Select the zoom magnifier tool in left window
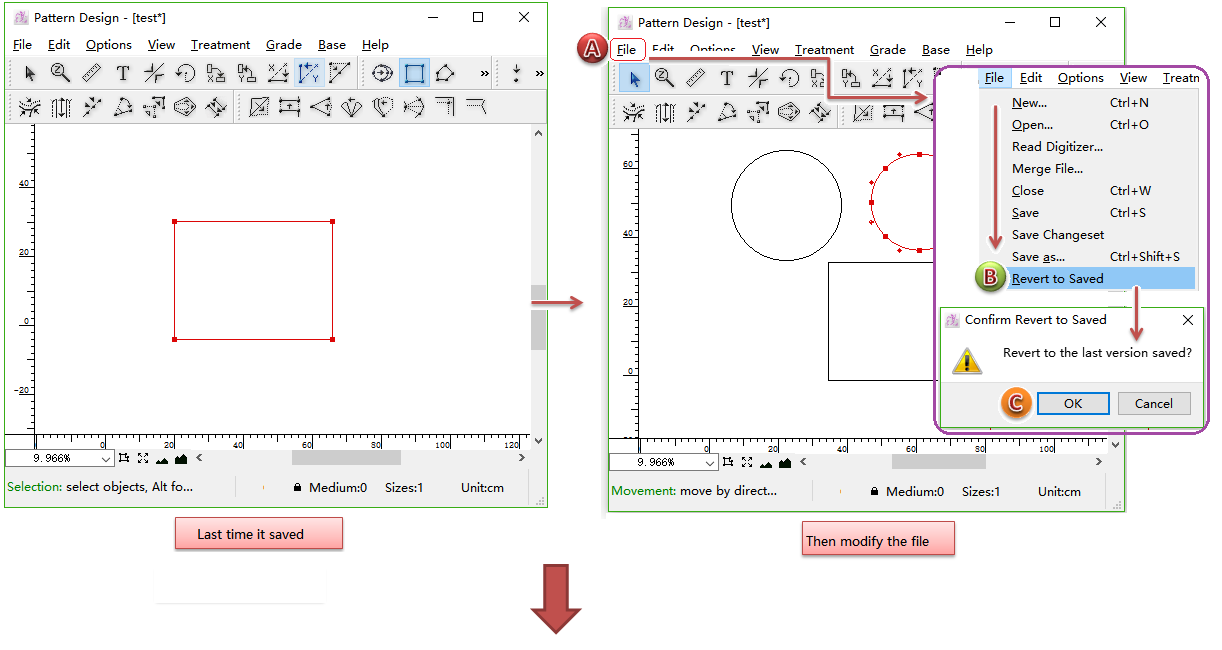The height and width of the screenshot is (650, 1222). [x=60, y=73]
